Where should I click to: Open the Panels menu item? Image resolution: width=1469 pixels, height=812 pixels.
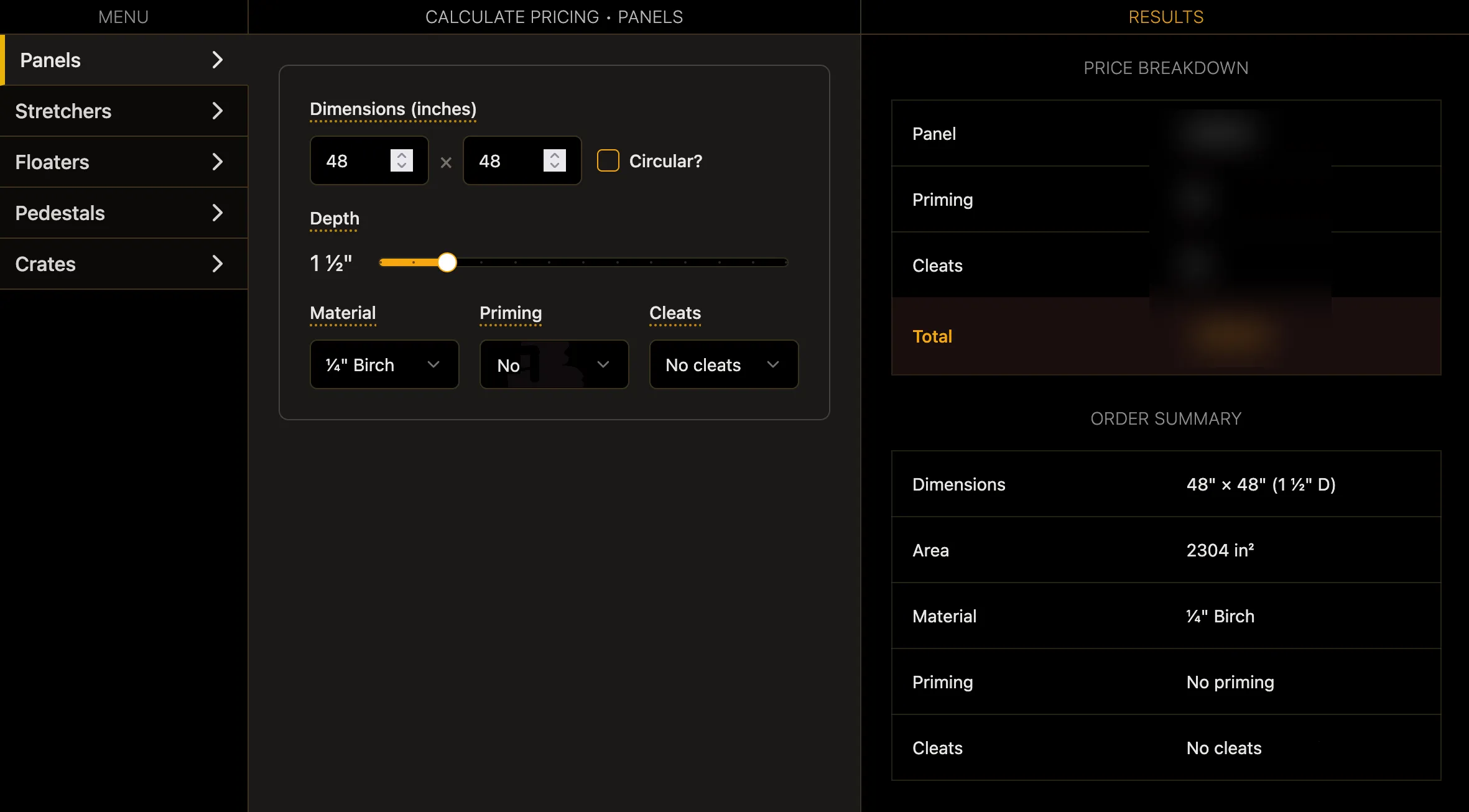point(124,60)
